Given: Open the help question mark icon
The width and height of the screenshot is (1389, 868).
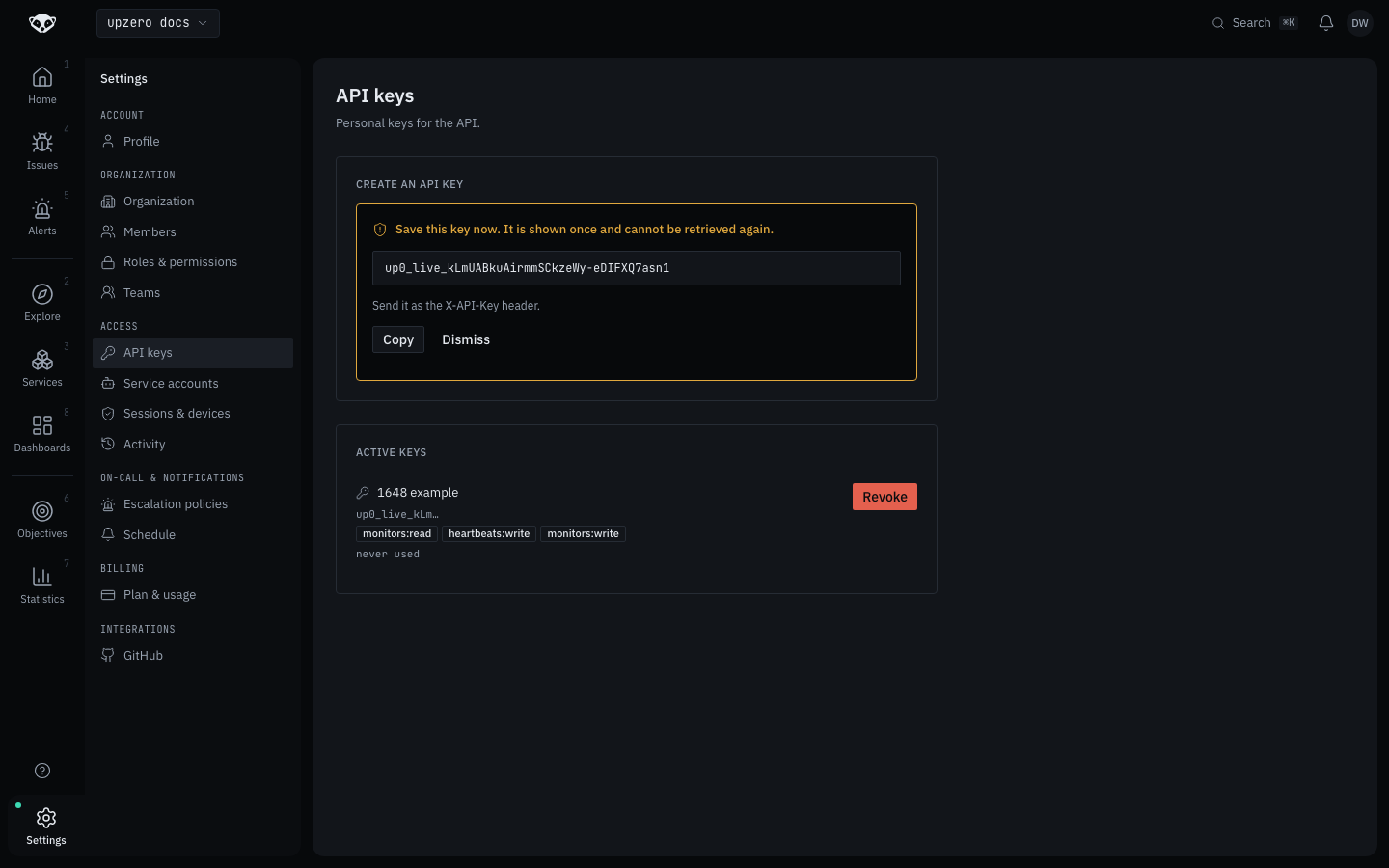Looking at the screenshot, I should click(x=42, y=771).
